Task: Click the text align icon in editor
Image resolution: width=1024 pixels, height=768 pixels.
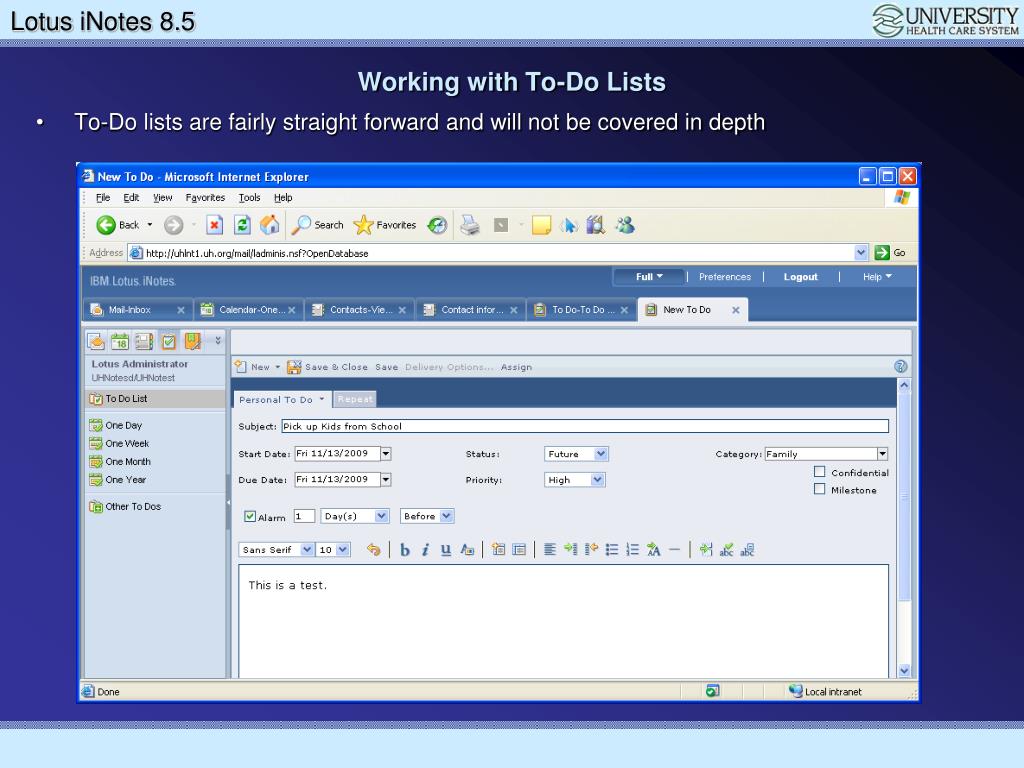Action: [550, 550]
